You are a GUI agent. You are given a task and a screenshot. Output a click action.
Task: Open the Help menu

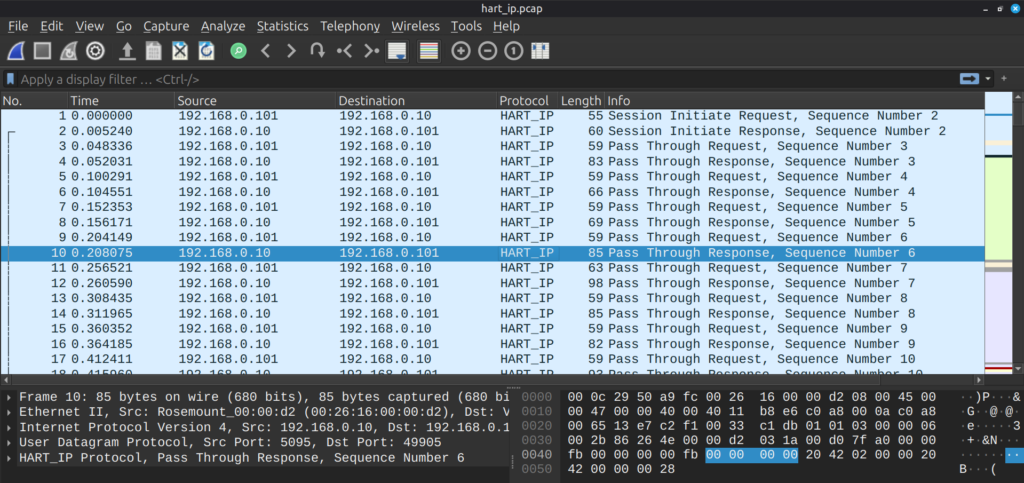click(x=506, y=26)
